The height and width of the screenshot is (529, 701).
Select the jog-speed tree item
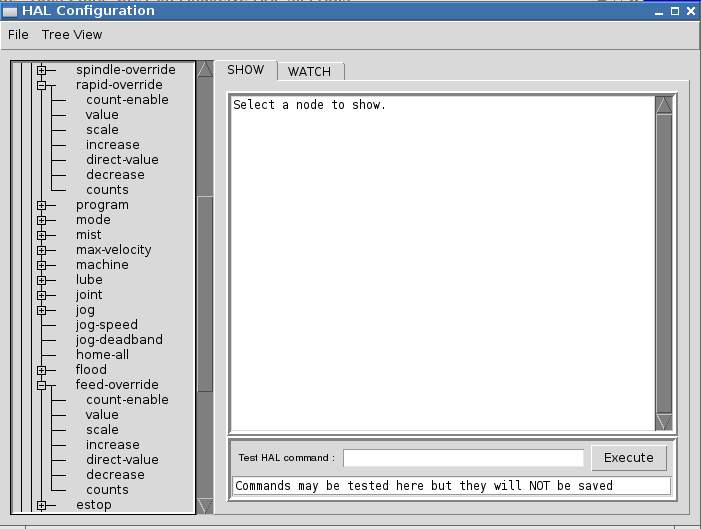point(107,325)
